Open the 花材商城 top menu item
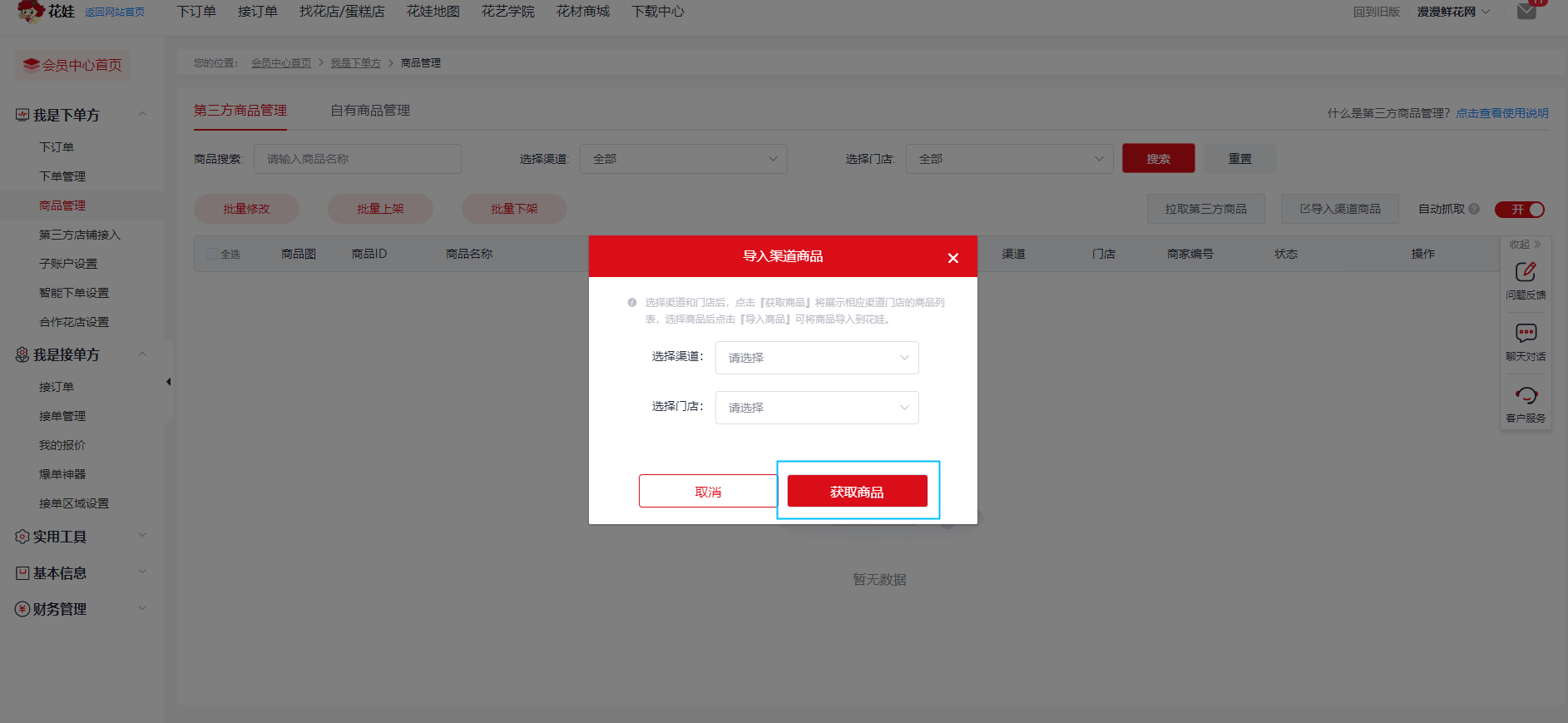The width and height of the screenshot is (1568, 723). pyautogui.click(x=582, y=12)
